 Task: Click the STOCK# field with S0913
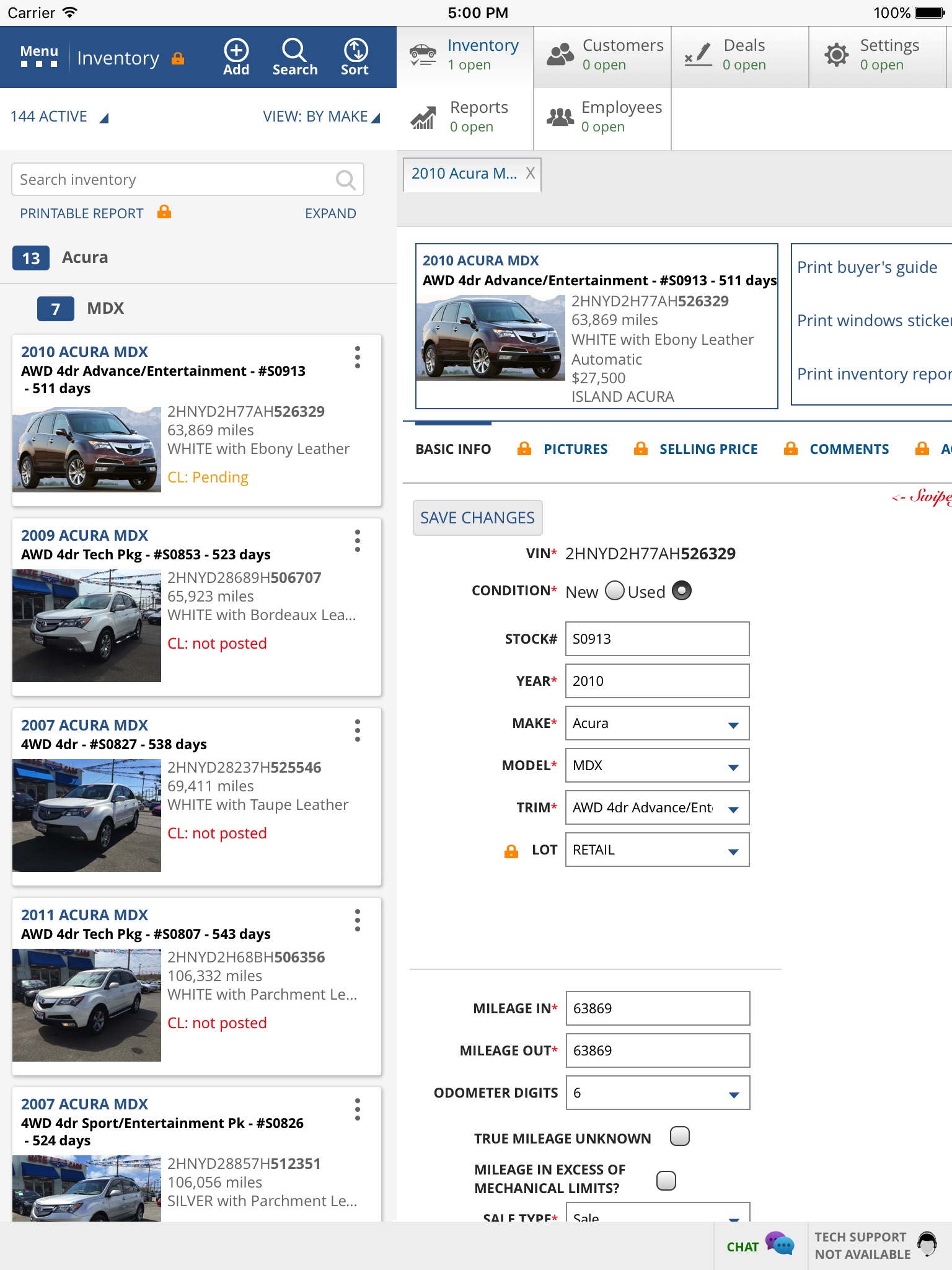(x=658, y=639)
